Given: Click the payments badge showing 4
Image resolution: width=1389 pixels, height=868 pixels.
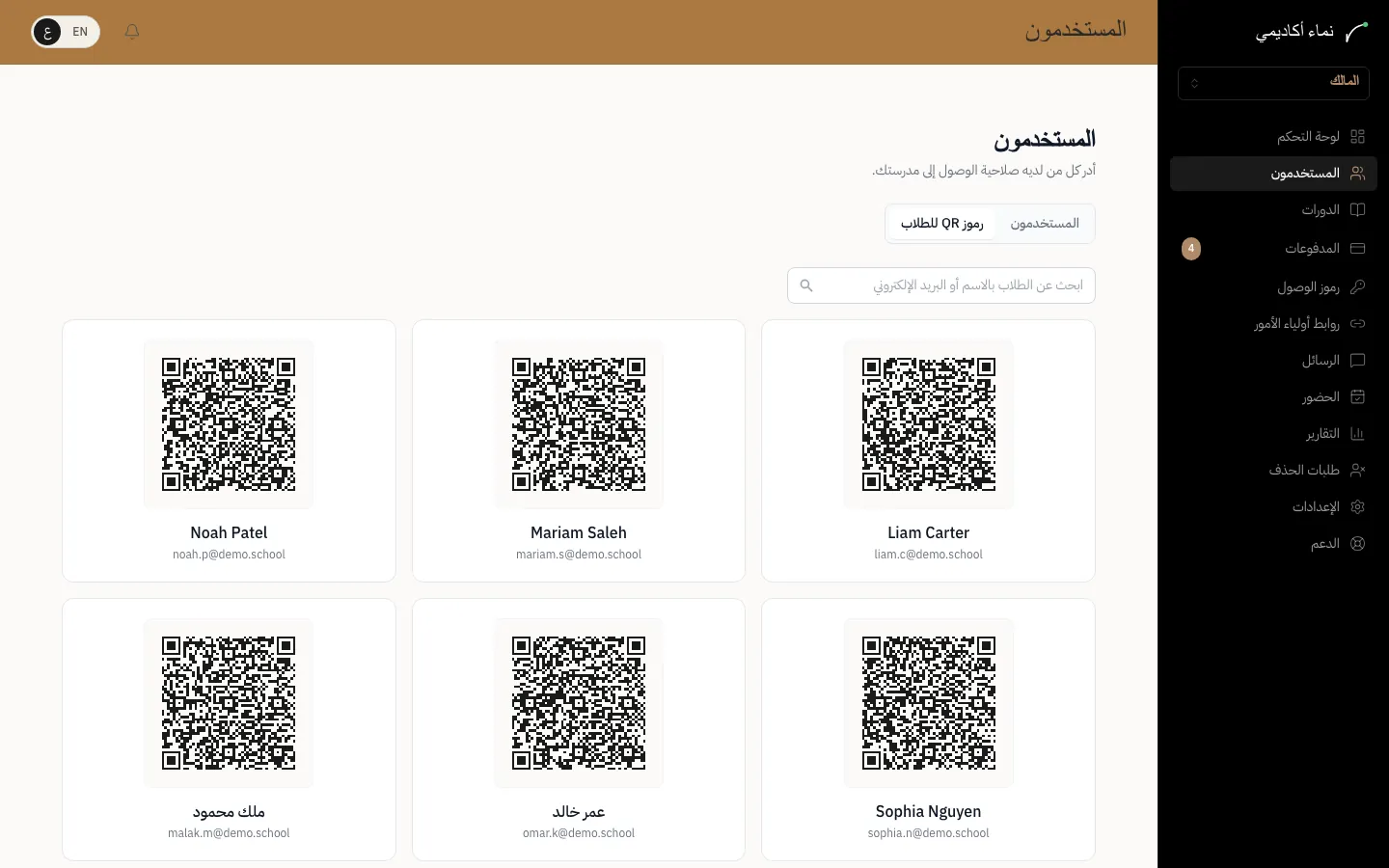Looking at the screenshot, I should (1191, 249).
